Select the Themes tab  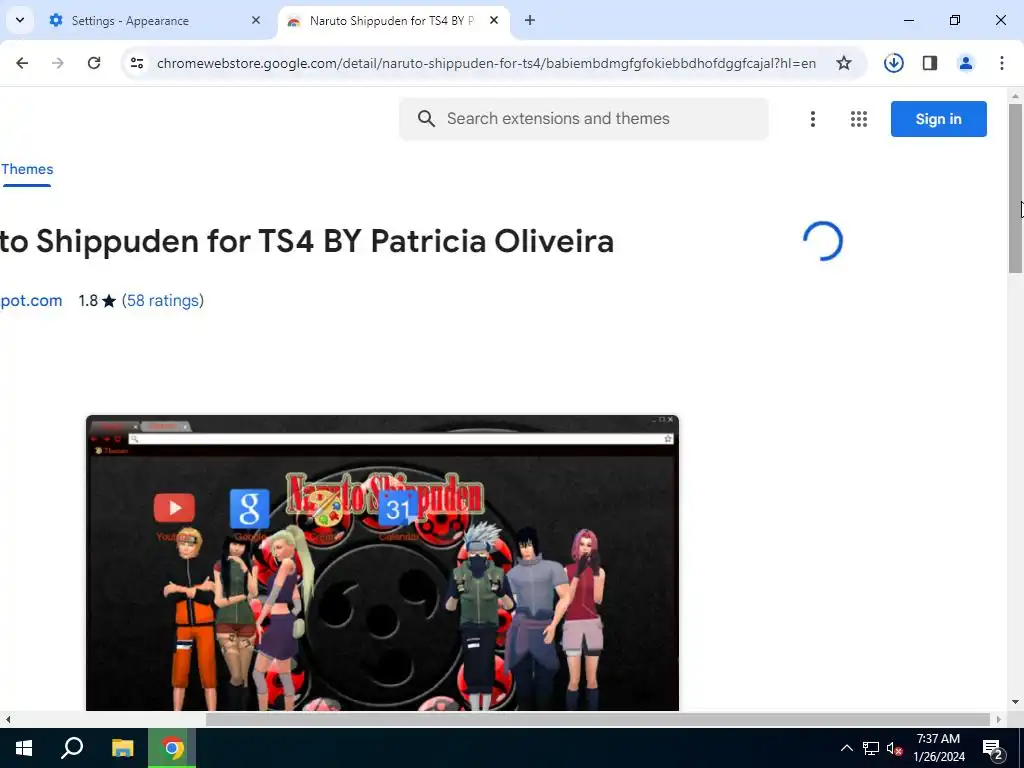click(x=27, y=170)
